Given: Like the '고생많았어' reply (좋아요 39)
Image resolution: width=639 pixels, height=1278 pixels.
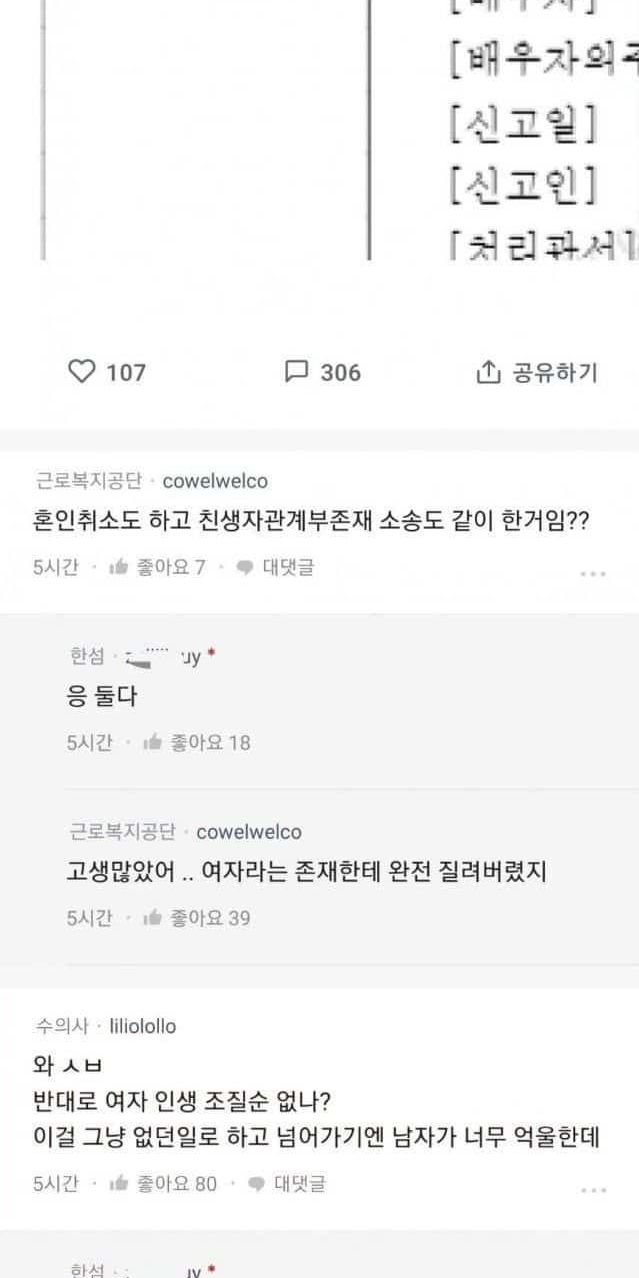Looking at the screenshot, I should (153, 917).
